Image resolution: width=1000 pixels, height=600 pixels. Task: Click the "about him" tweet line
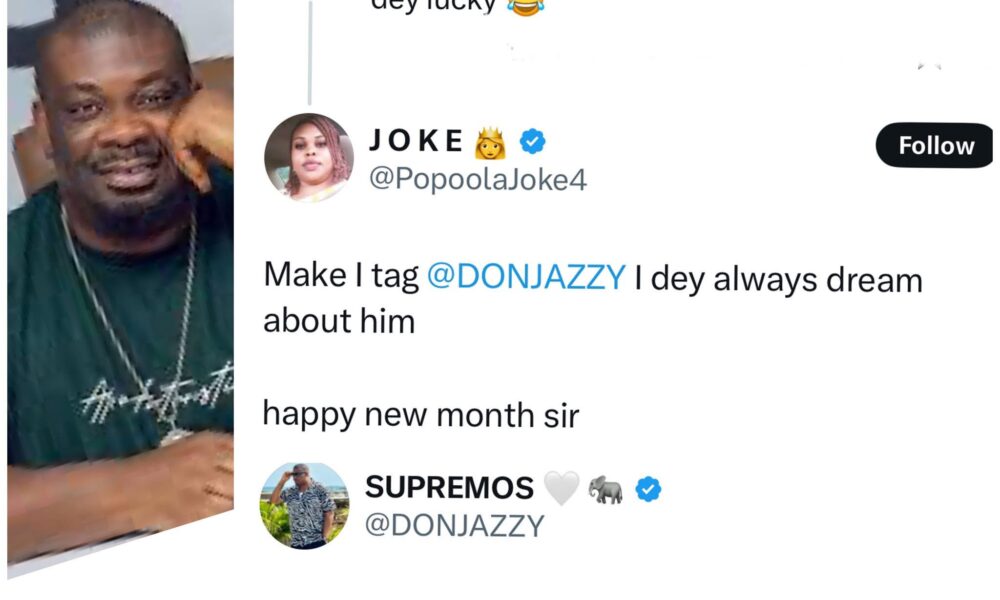pos(338,321)
